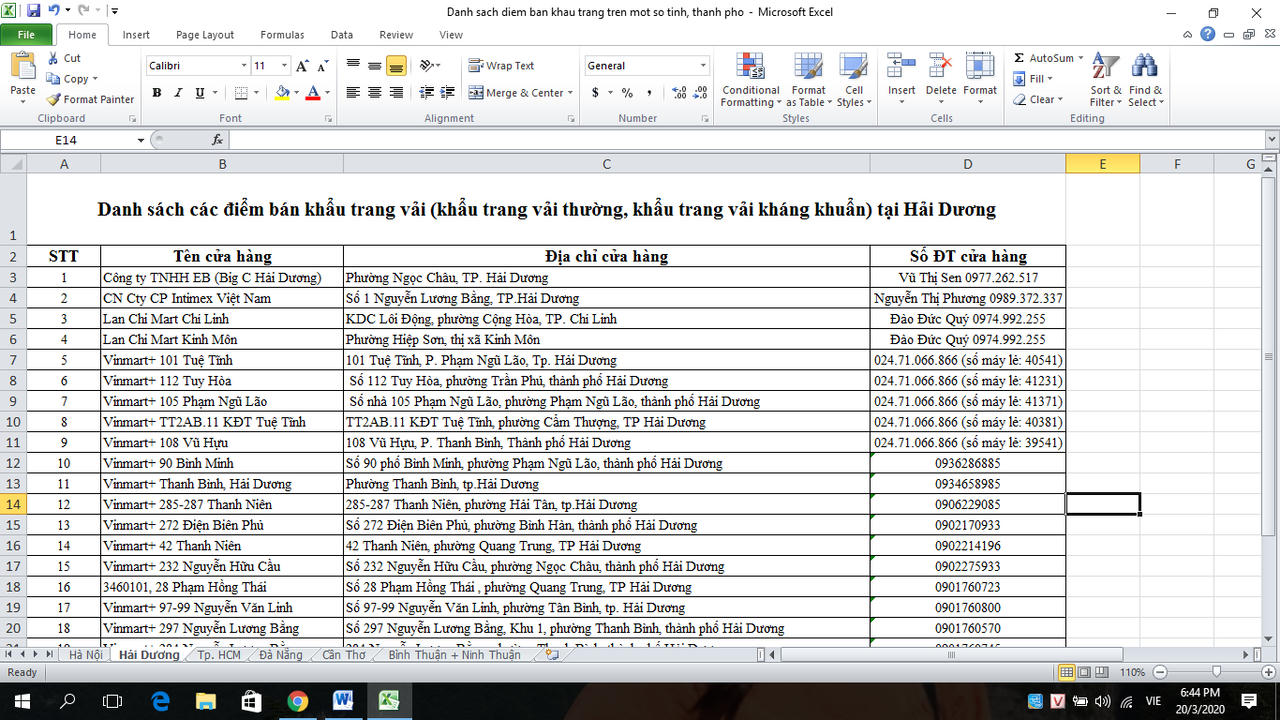The width and height of the screenshot is (1280, 720).
Task: Open the Conditional Formatting menu
Action: (750, 80)
